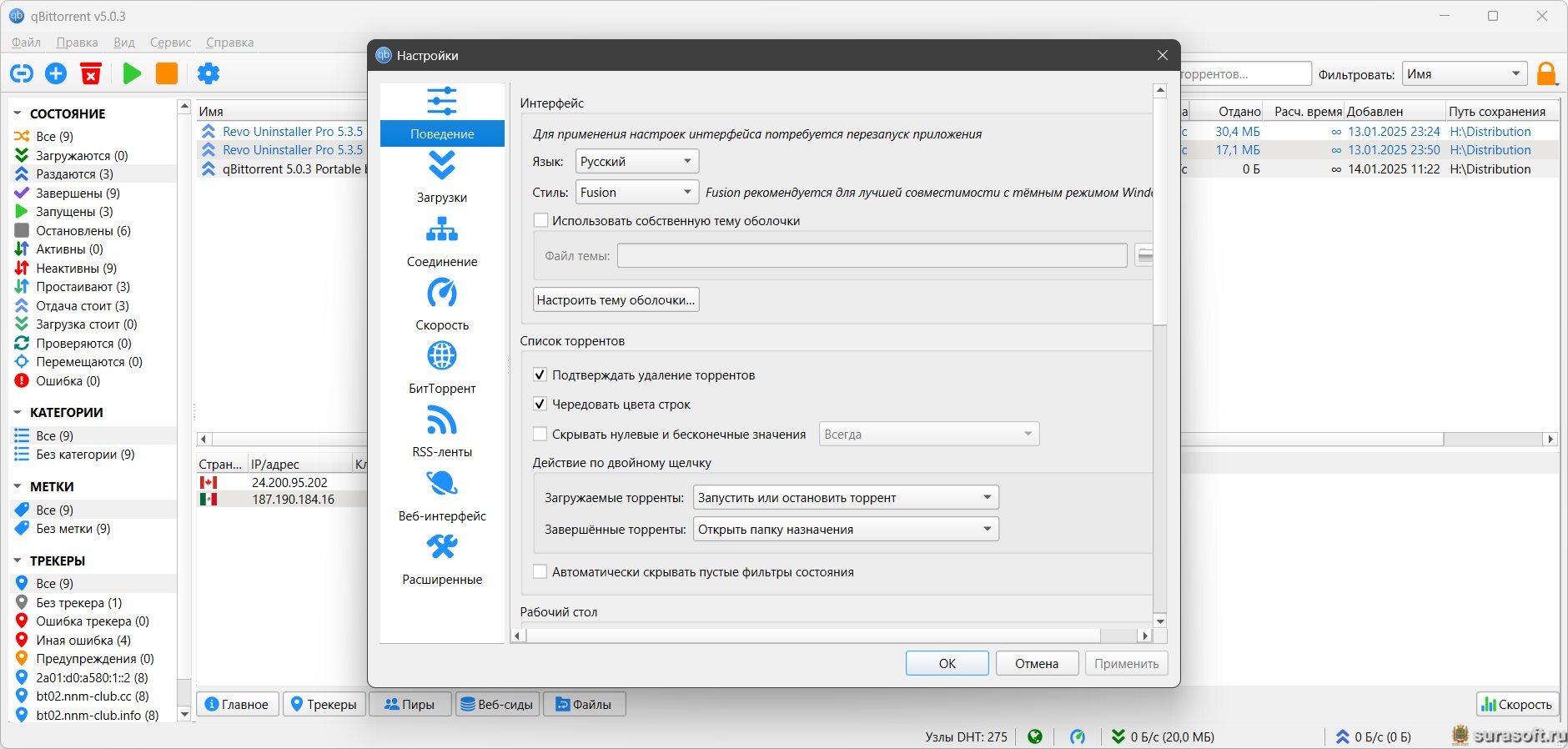Open the Сервис menu

click(x=170, y=42)
